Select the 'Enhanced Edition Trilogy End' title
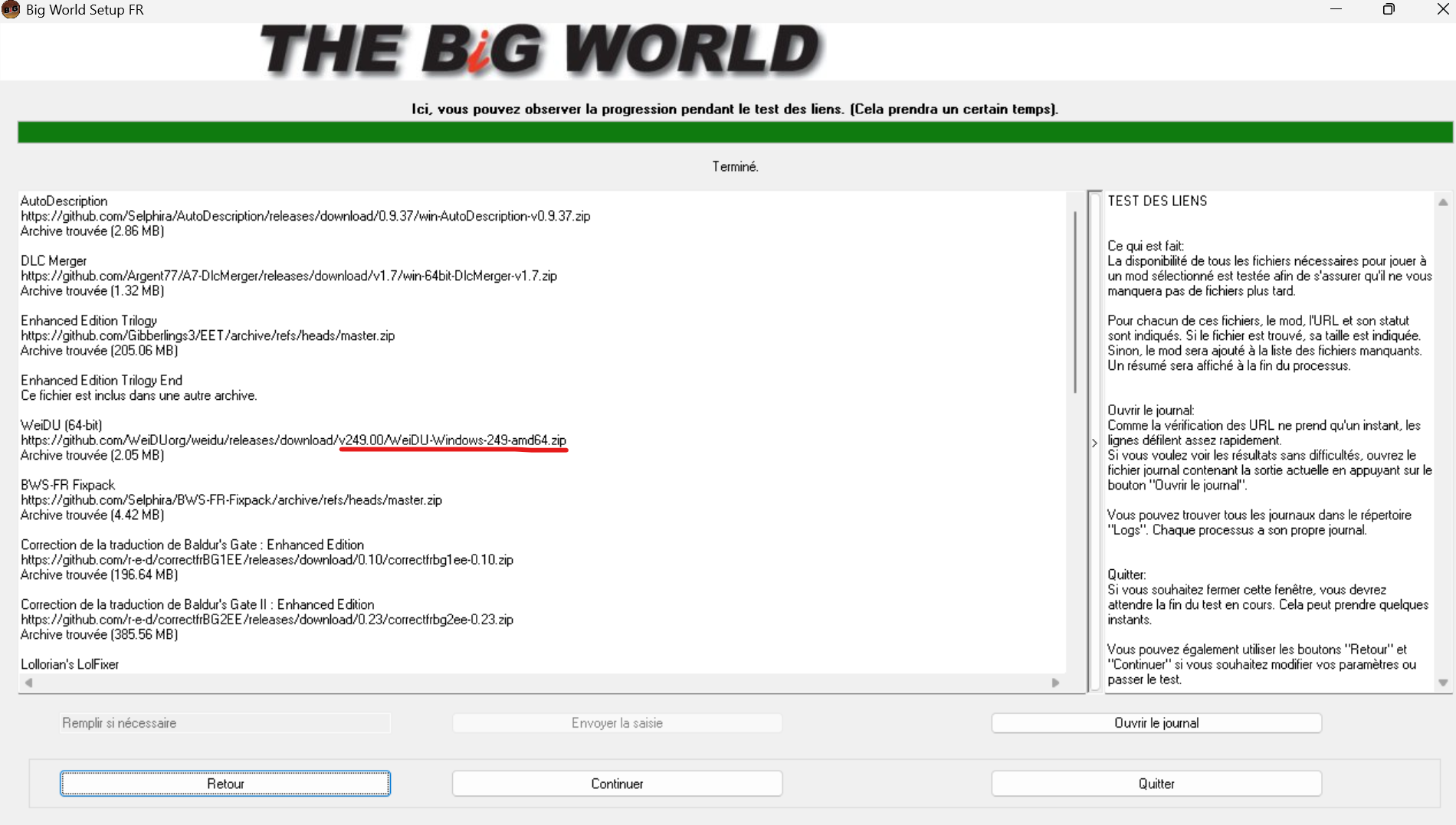 tap(101, 381)
